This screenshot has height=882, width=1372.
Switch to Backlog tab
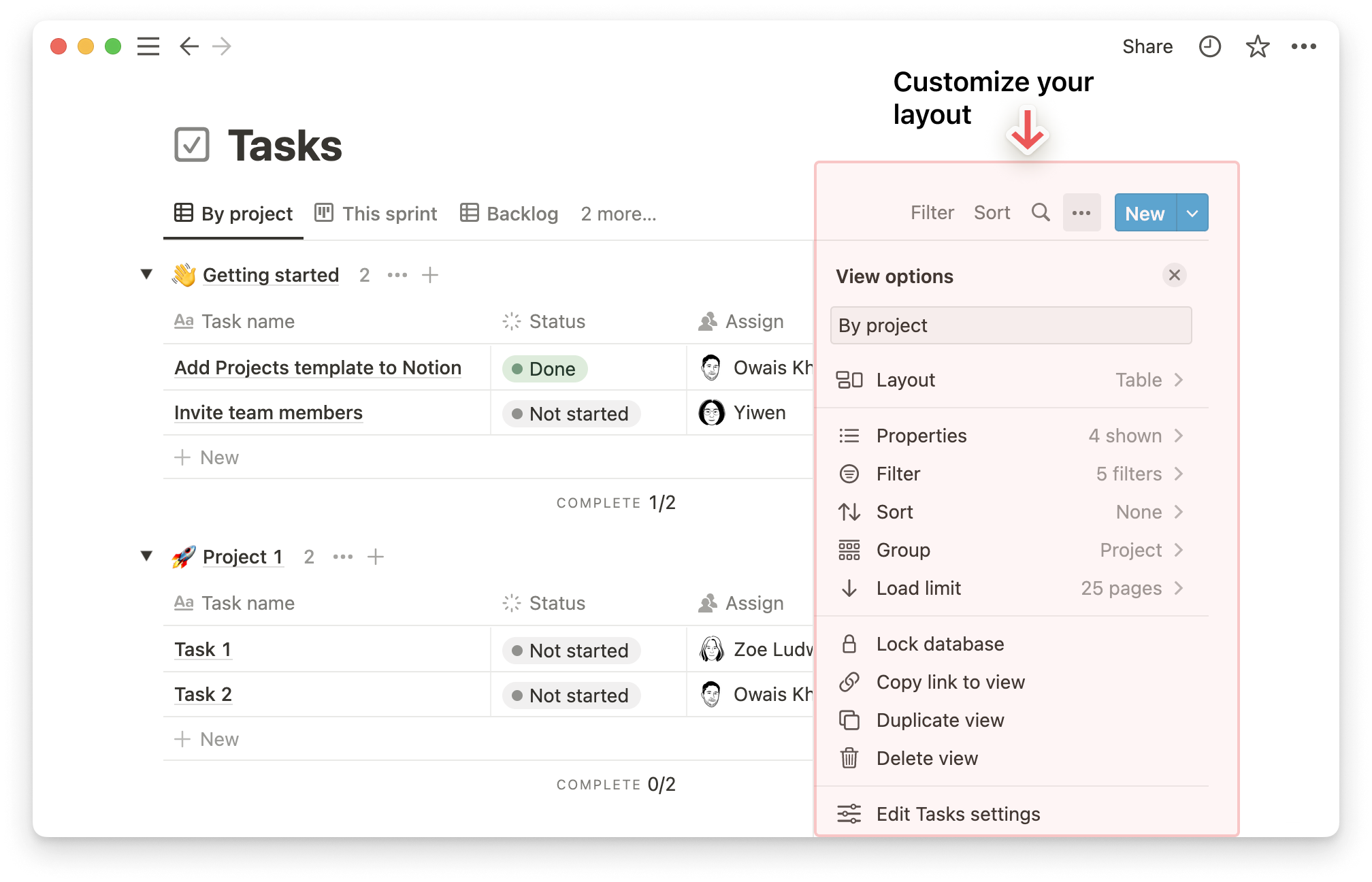point(509,214)
